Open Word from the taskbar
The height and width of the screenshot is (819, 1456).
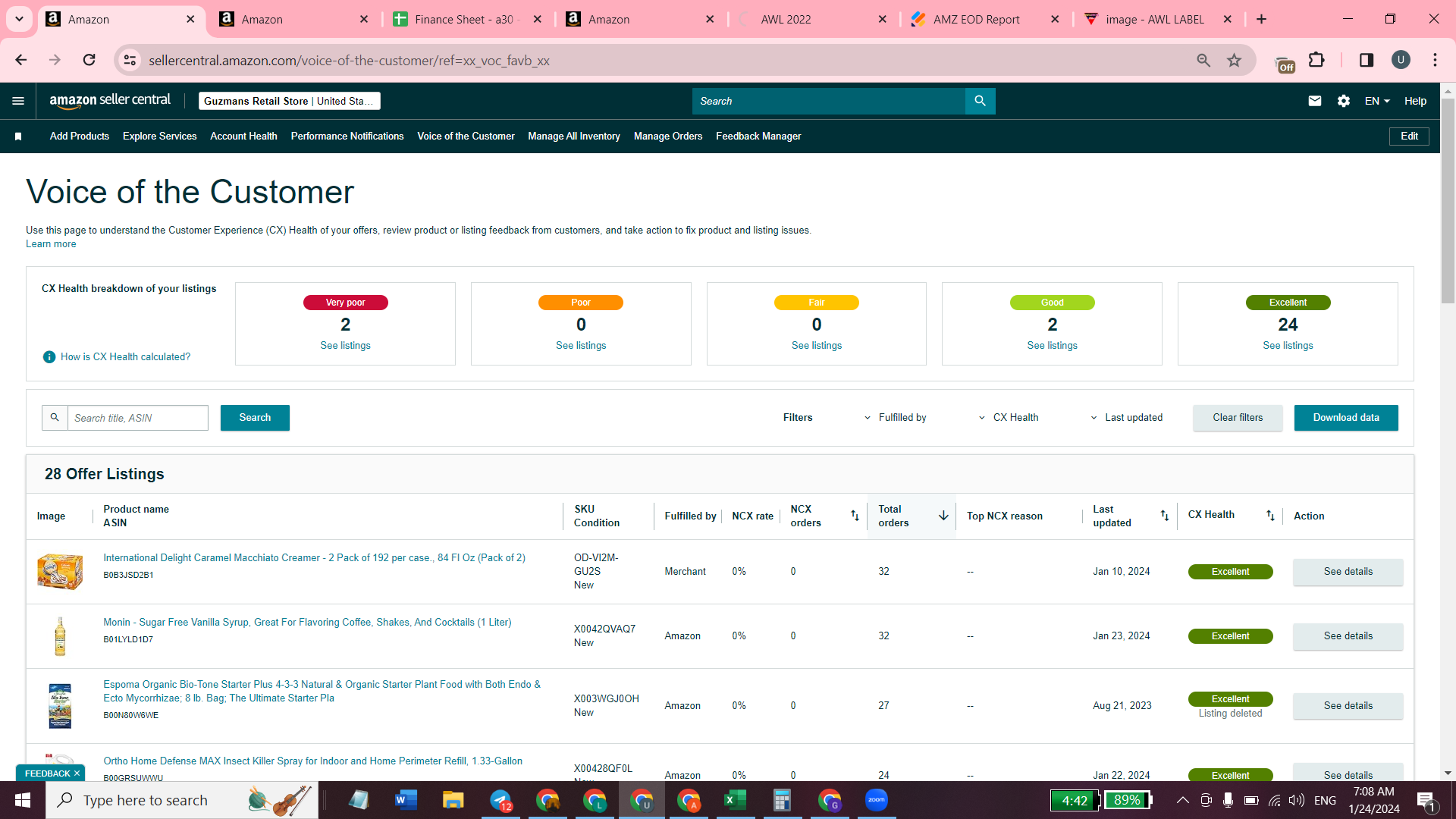pos(406,800)
